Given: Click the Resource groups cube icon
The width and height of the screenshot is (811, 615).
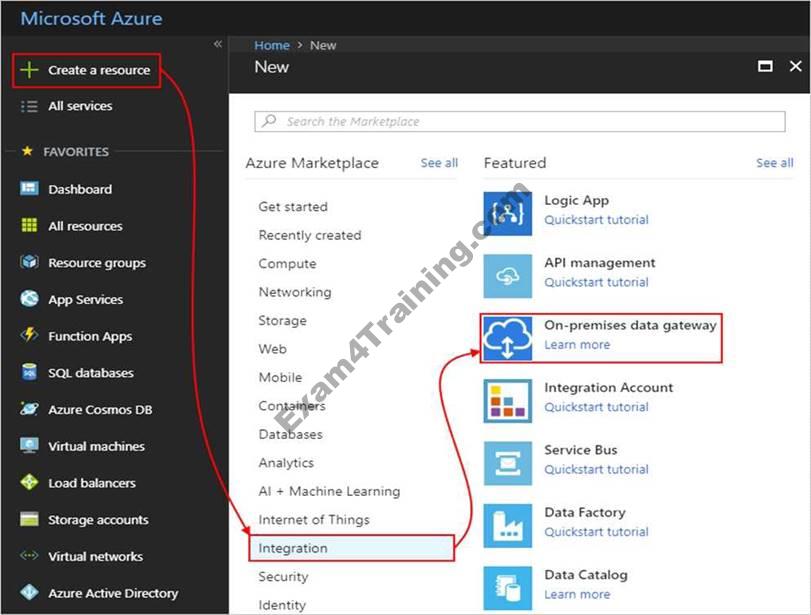Looking at the screenshot, I should [x=29, y=262].
